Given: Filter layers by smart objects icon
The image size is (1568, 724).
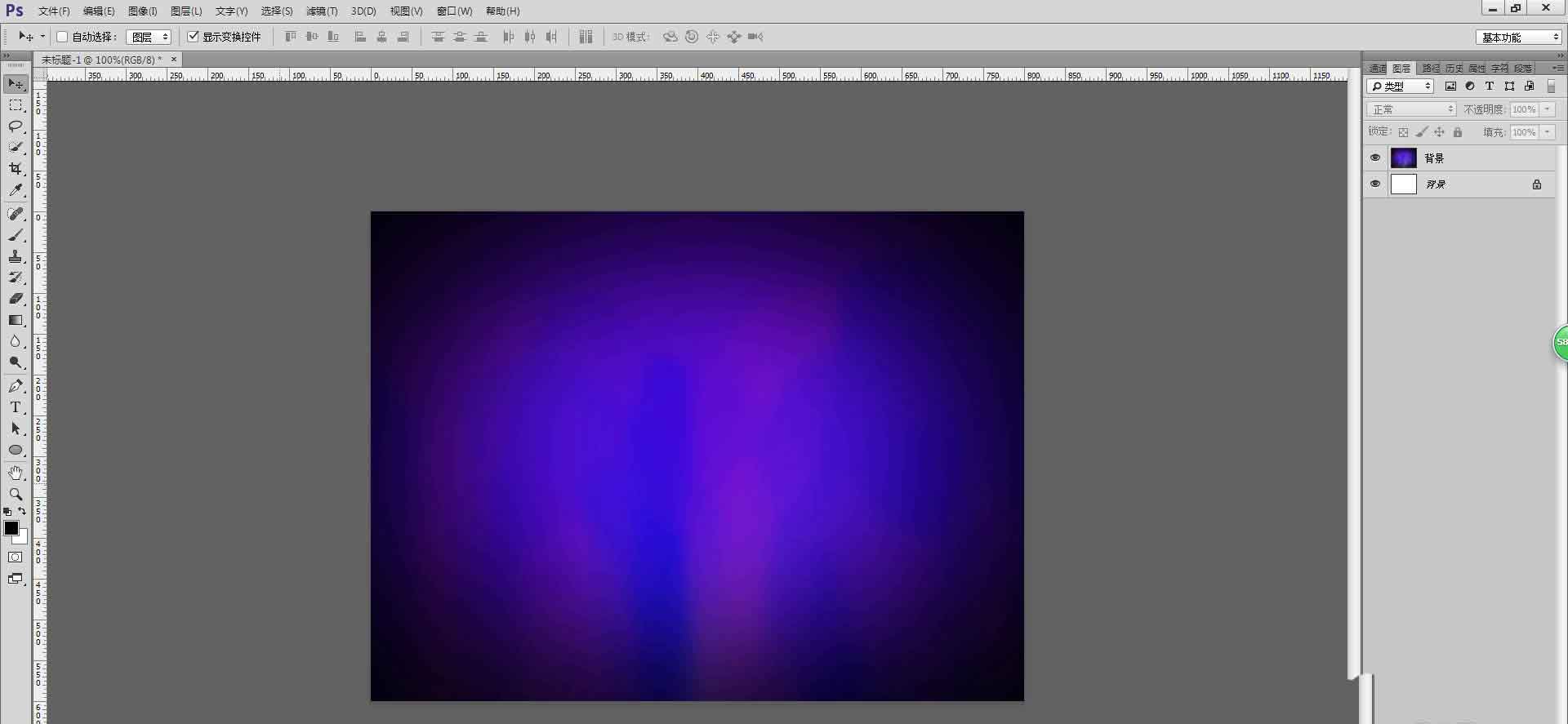Looking at the screenshot, I should click(1529, 86).
